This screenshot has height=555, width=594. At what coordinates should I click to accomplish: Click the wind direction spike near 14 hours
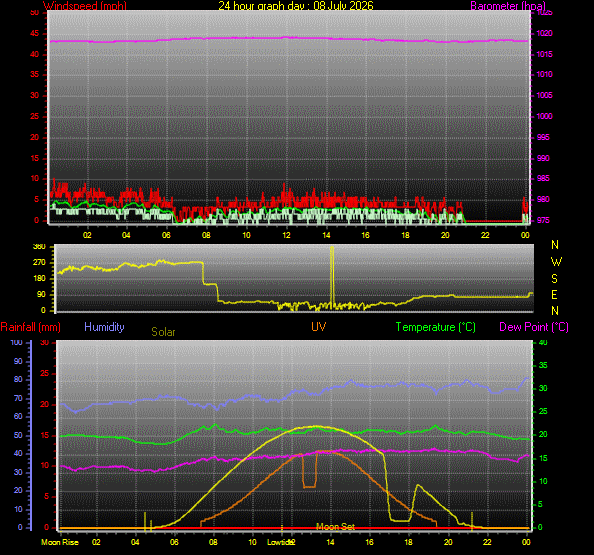click(x=332, y=277)
